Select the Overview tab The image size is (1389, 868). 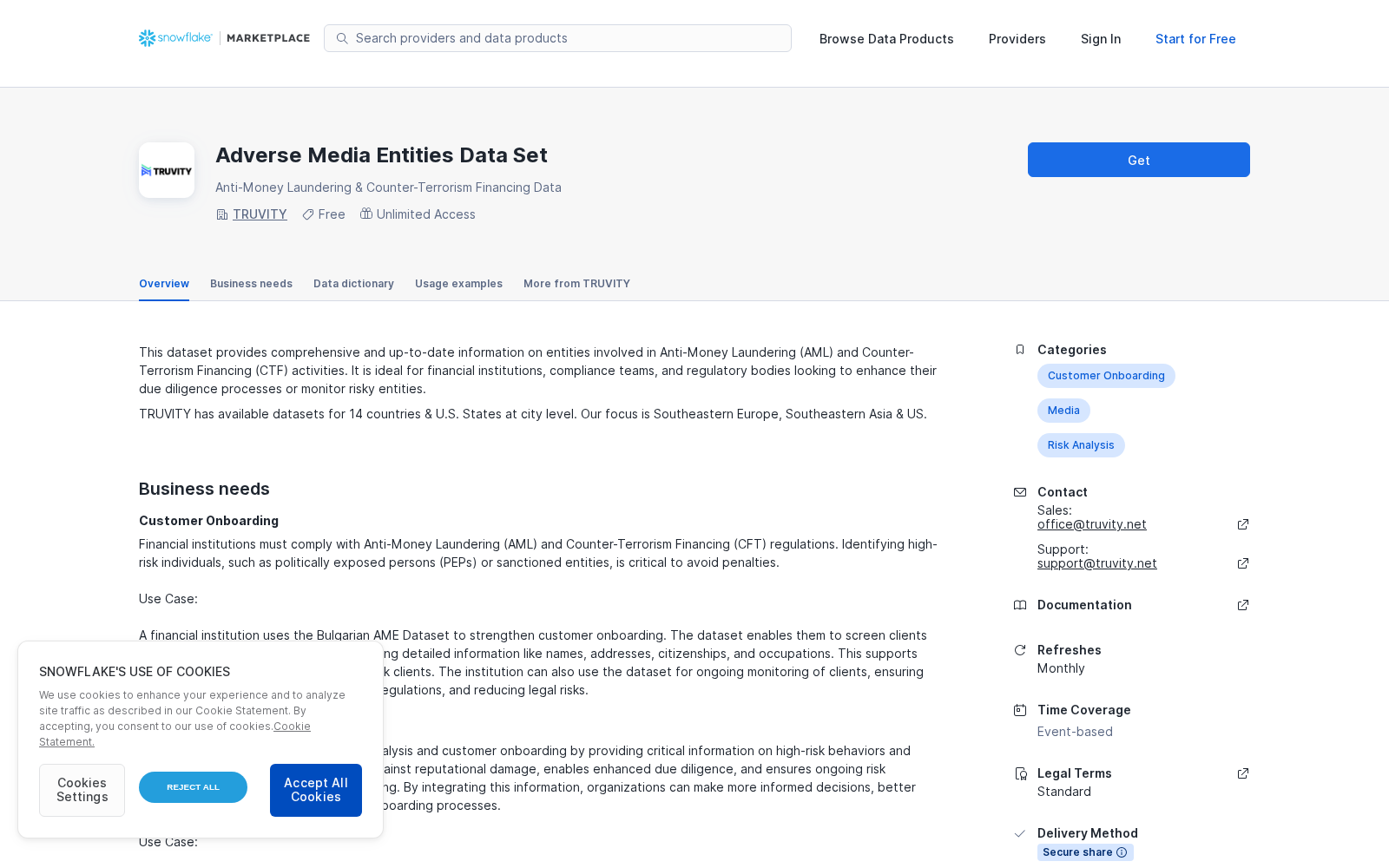tap(164, 284)
